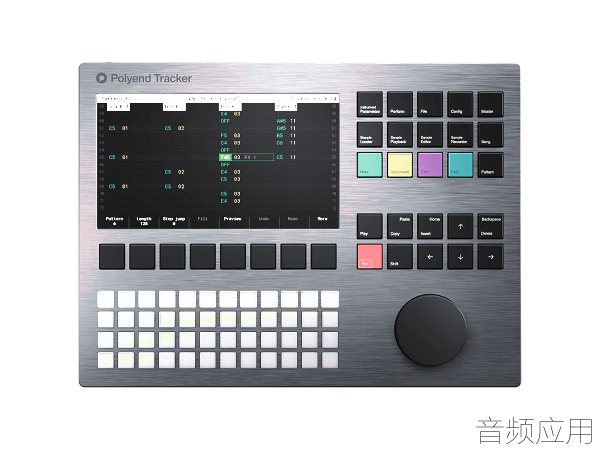Click the screen key below Length label

[x=142, y=256]
